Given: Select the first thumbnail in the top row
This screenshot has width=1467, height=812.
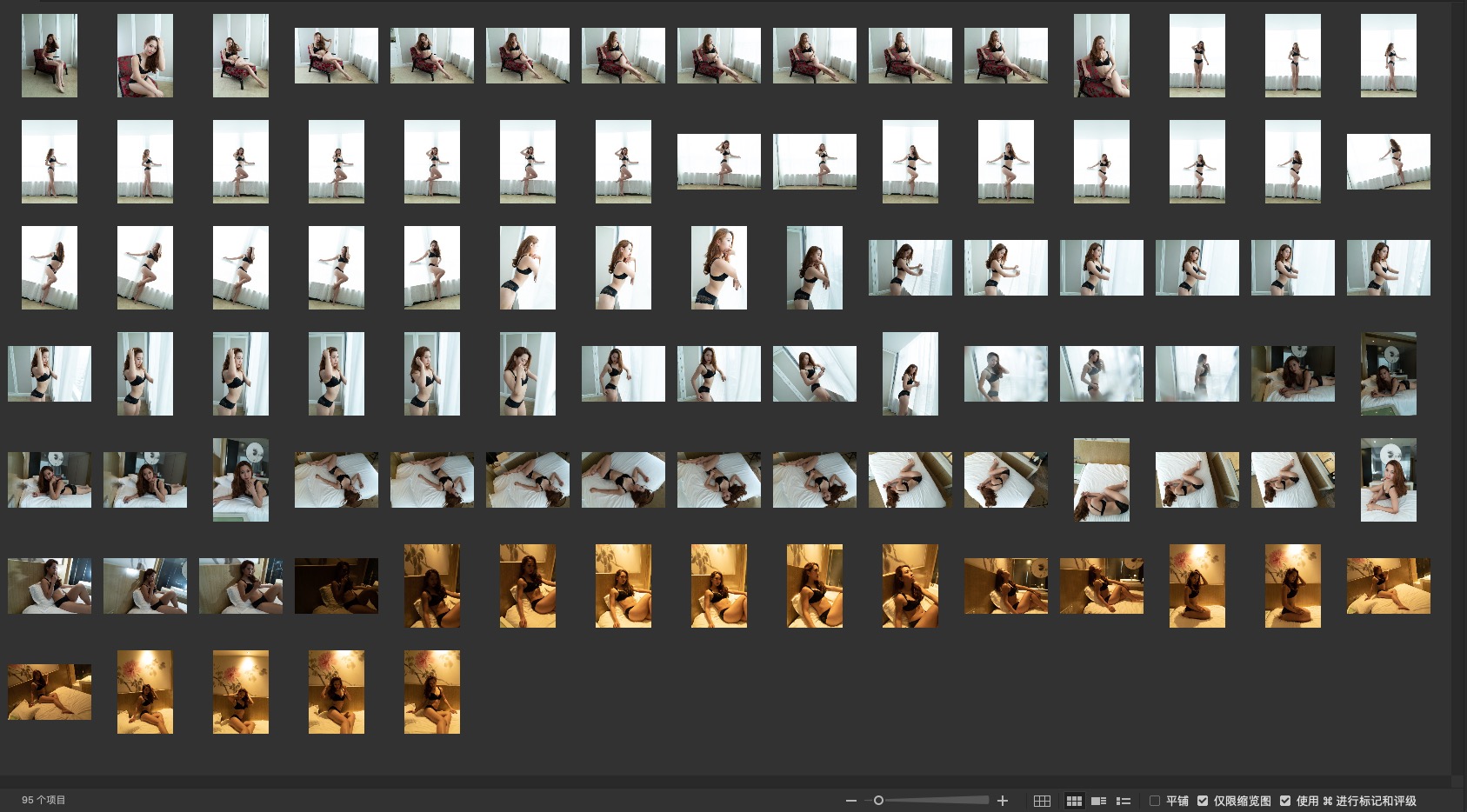Looking at the screenshot, I should coord(50,56).
